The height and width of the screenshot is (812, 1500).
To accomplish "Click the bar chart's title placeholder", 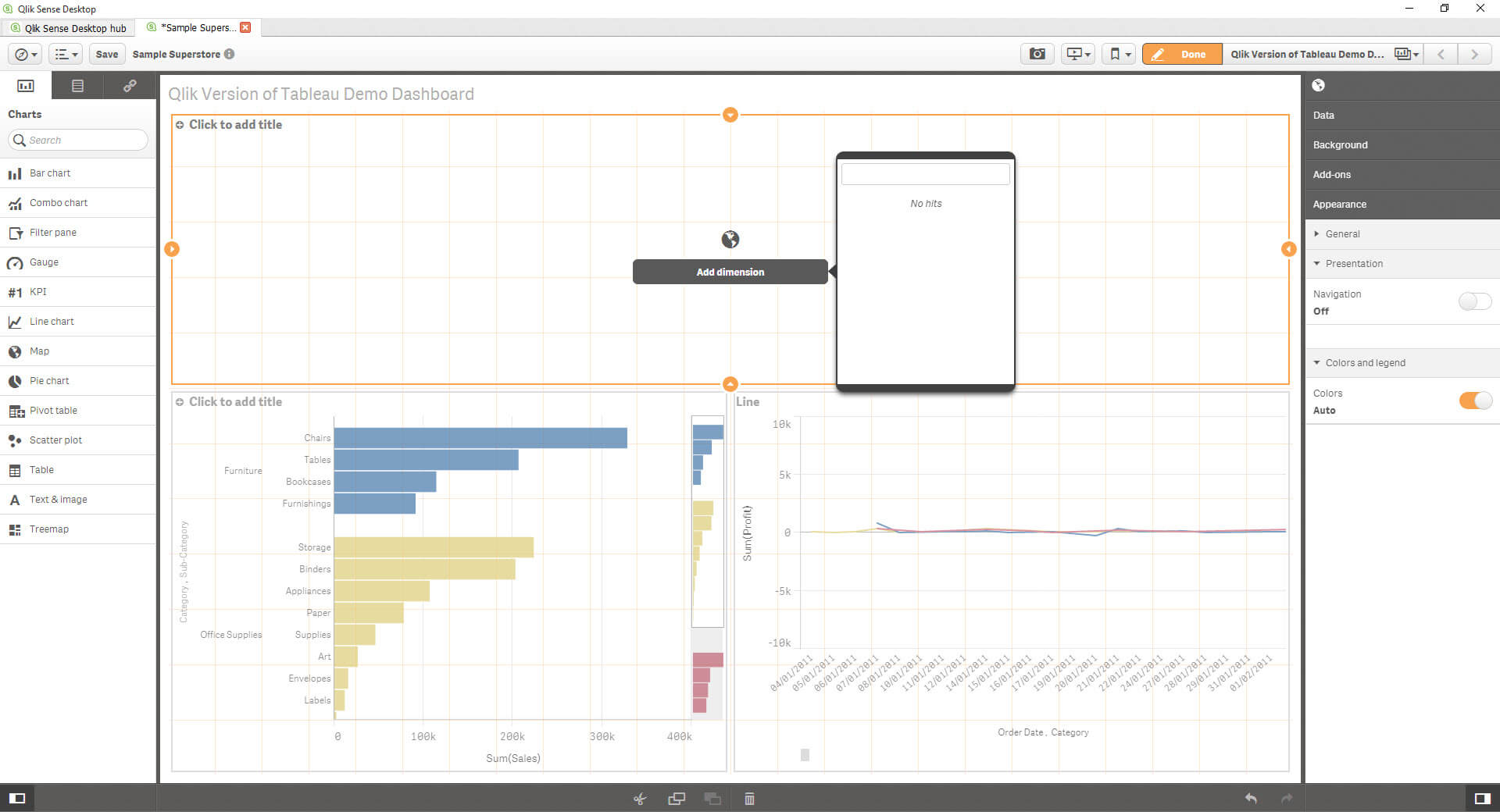I will pos(235,402).
